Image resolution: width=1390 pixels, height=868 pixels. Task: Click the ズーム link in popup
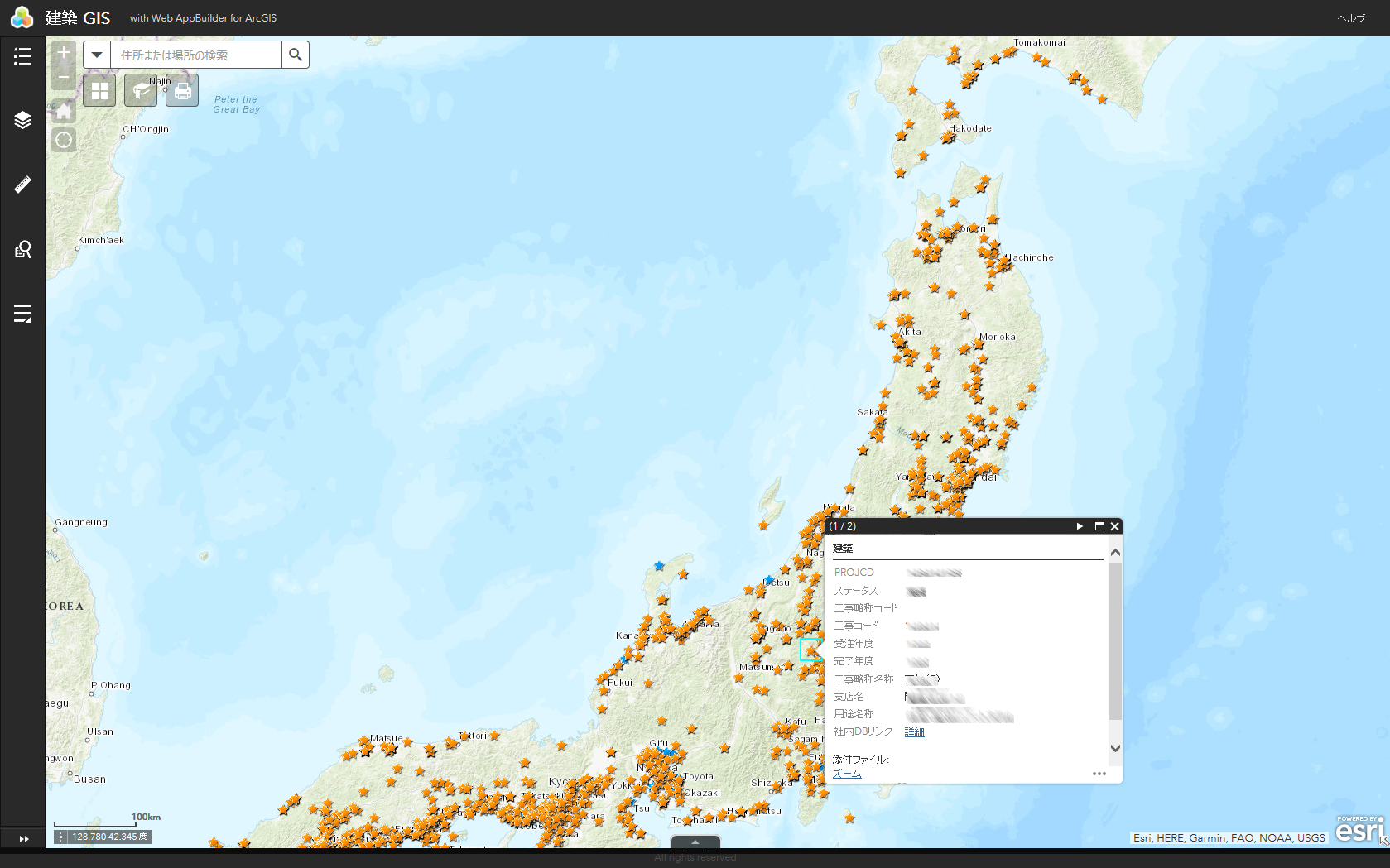pyautogui.click(x=847, y=774)
